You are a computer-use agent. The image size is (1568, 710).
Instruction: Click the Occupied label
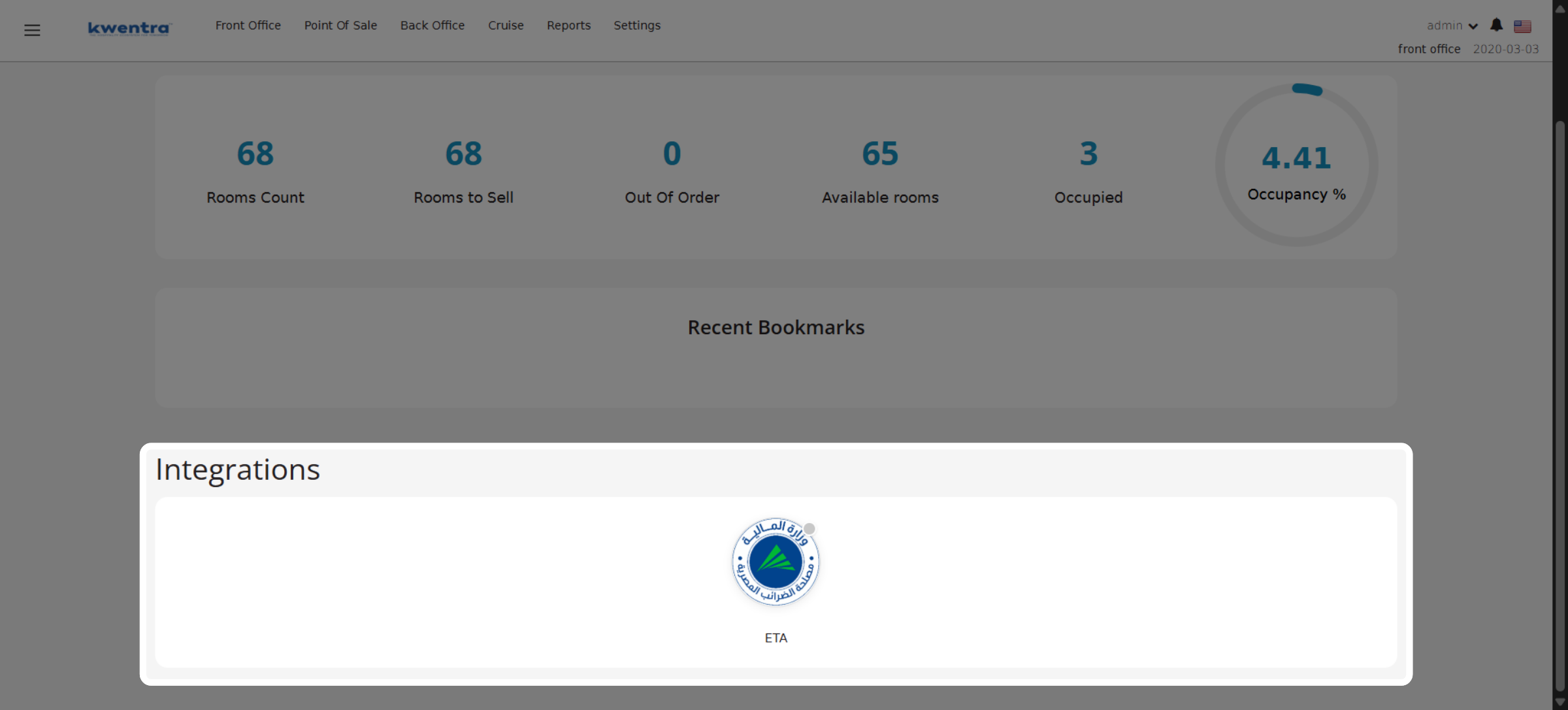tap(1088, 197)
